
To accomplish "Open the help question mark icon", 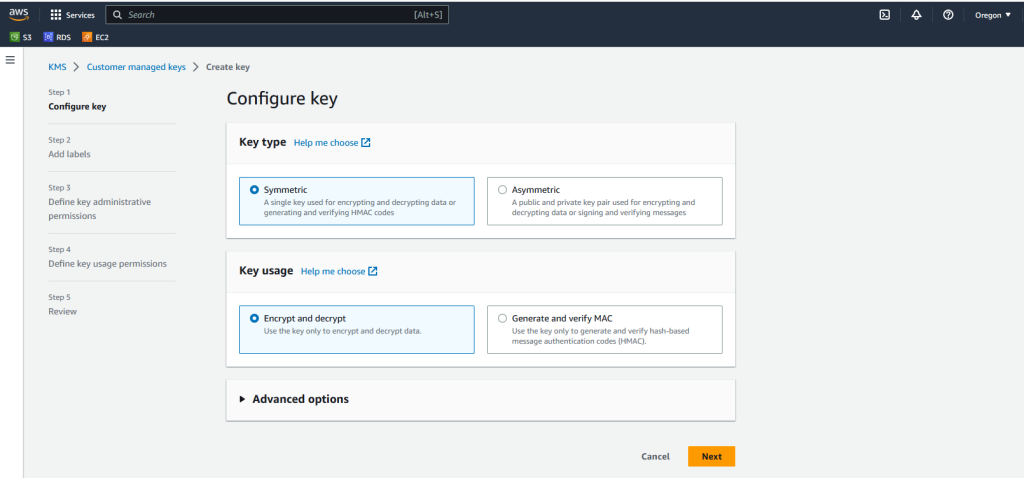I will click(x=948, y=15).
